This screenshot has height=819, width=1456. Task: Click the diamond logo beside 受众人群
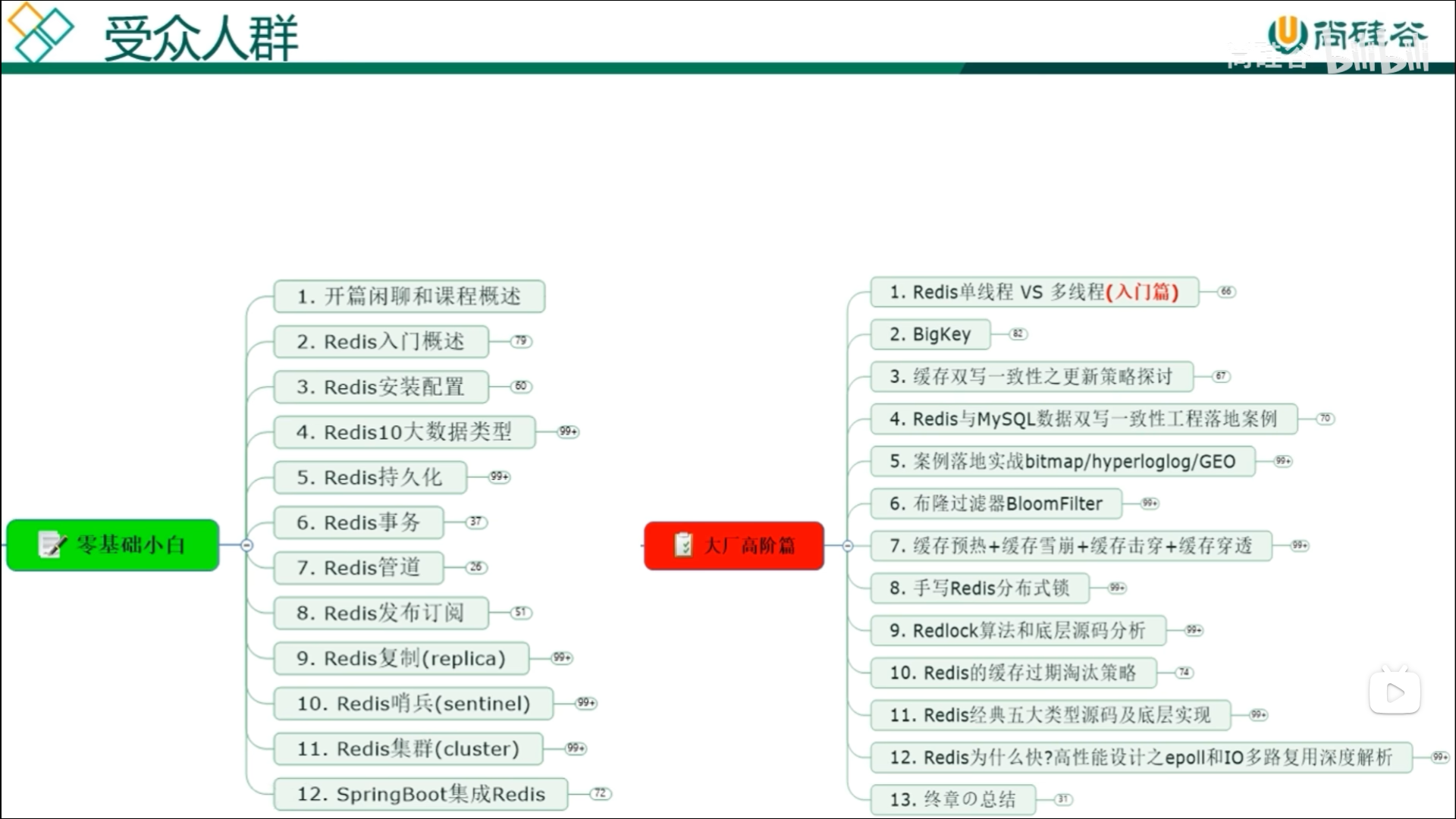(x=39, y=32)
